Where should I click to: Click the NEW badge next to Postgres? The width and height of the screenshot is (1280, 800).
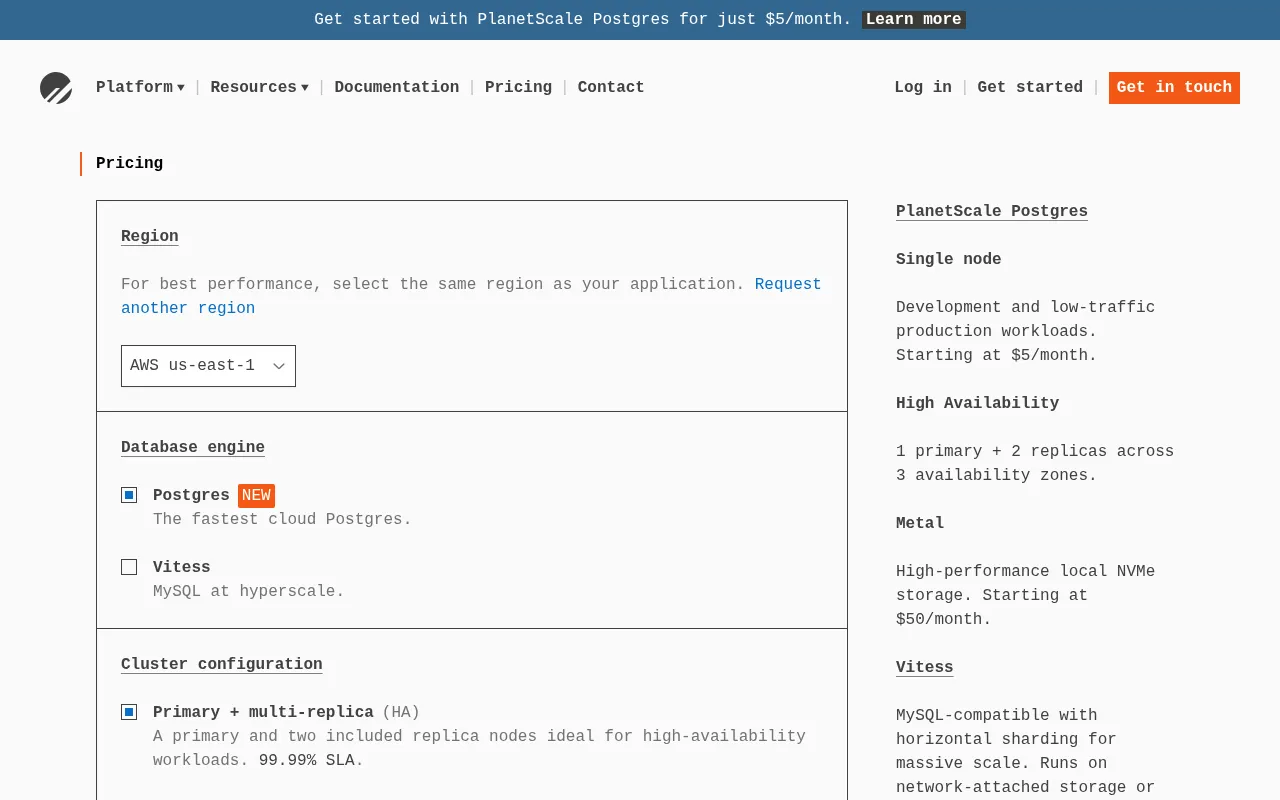click(x=256, y=496)
